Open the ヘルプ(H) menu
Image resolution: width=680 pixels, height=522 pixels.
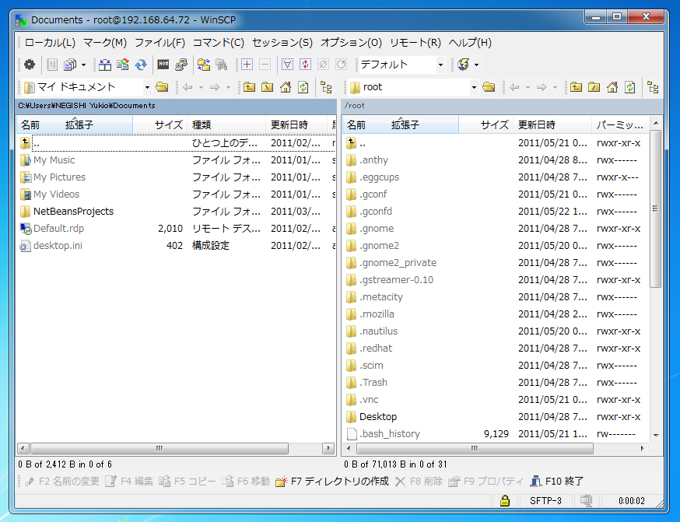[x=470, y=42]
